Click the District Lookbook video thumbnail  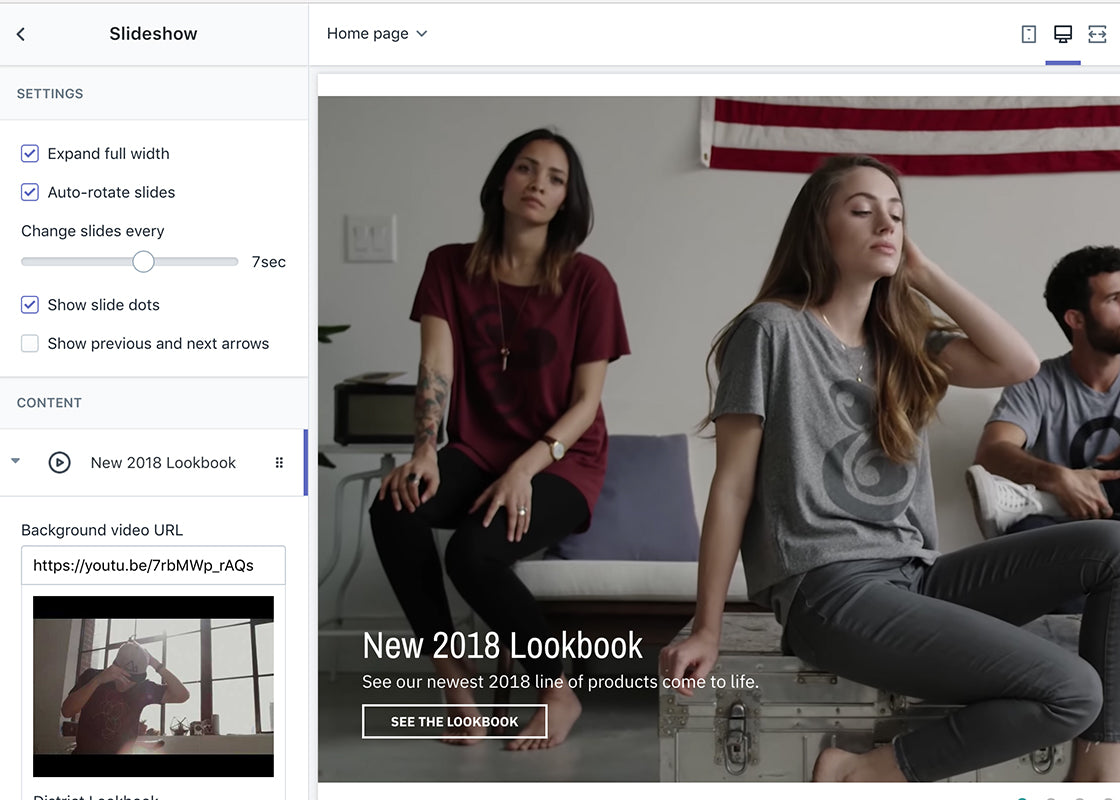click(x=154, y=686)
